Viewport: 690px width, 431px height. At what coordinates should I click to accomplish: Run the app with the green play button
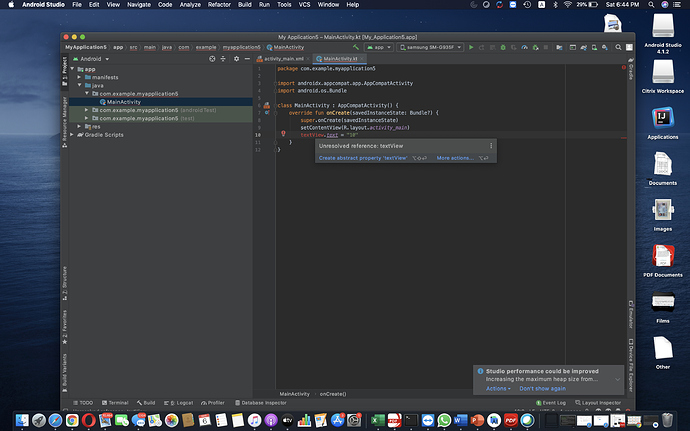(471, 47)
